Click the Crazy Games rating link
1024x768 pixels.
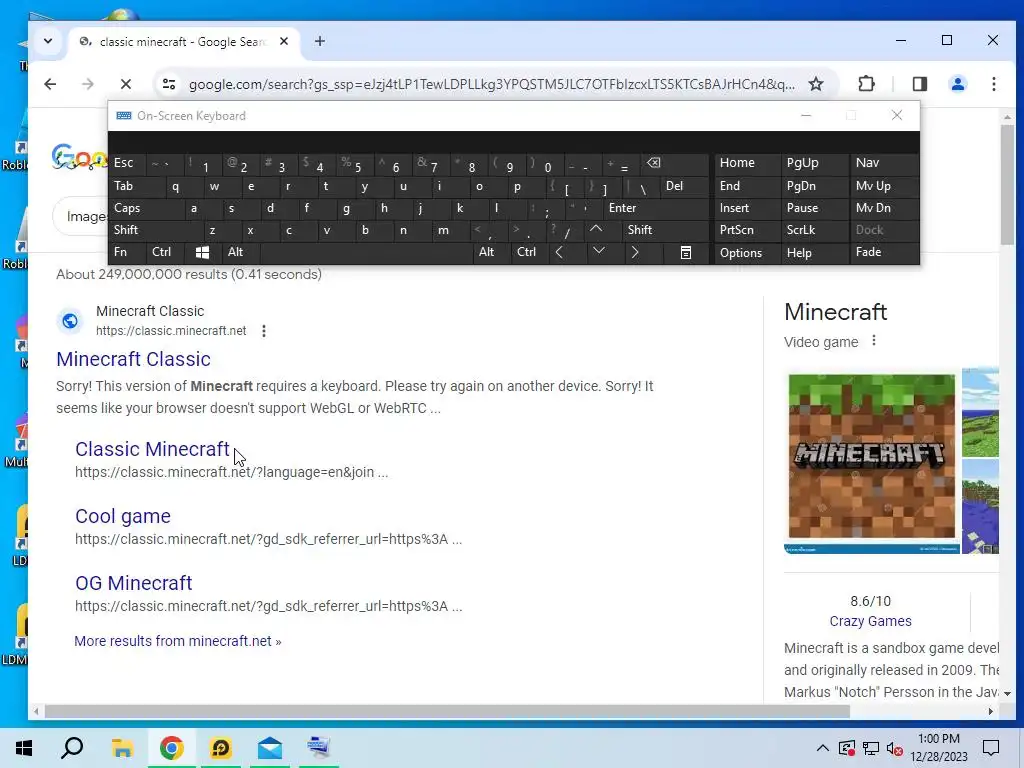(x=871, y=621)
